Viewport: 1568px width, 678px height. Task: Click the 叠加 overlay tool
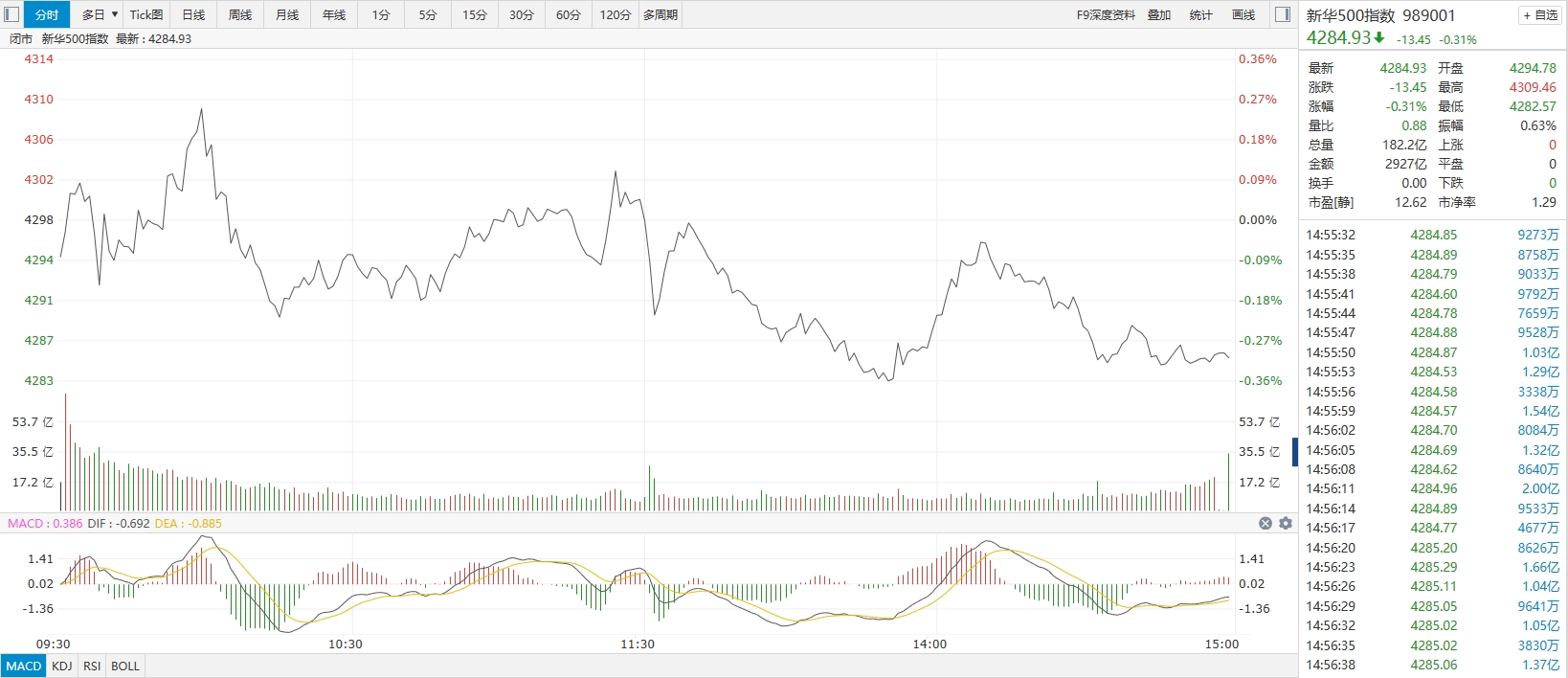tap(1159, 14)
